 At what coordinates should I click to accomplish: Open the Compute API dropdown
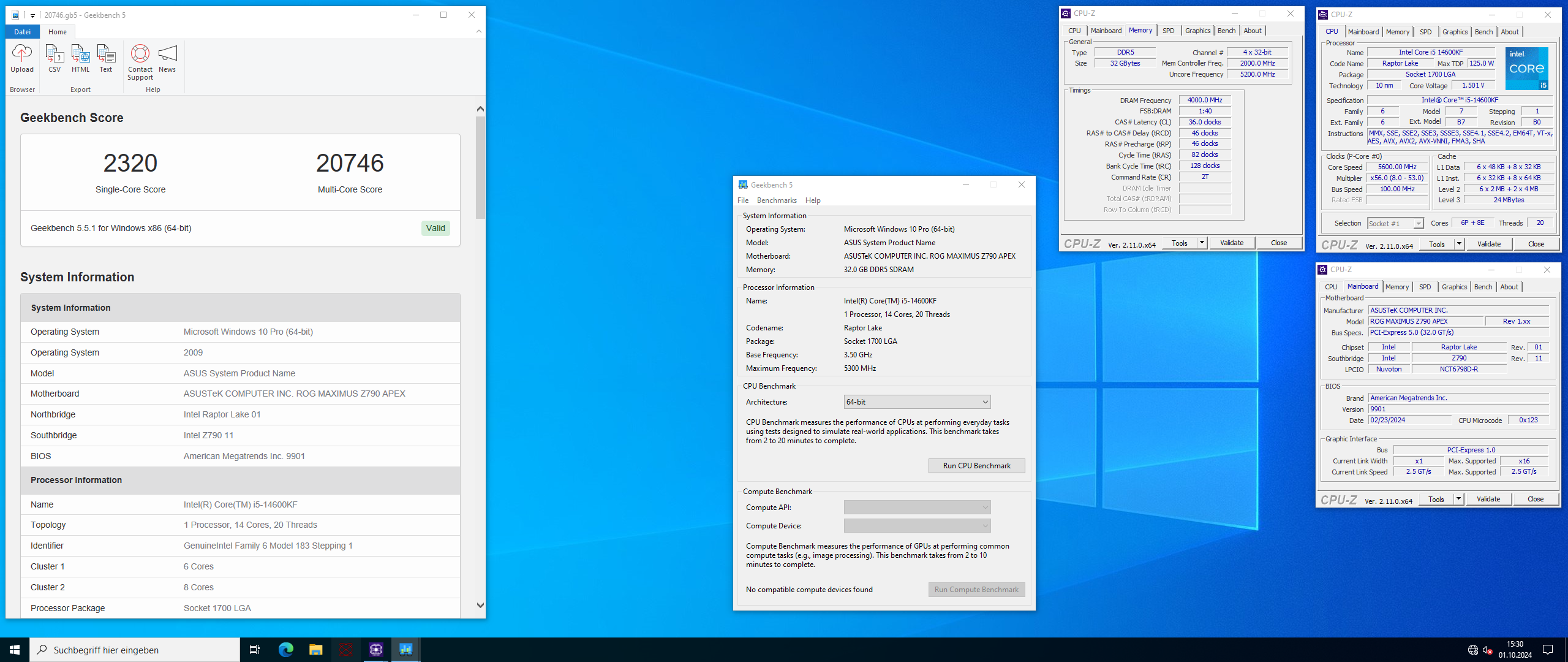(x=917, y=508)
